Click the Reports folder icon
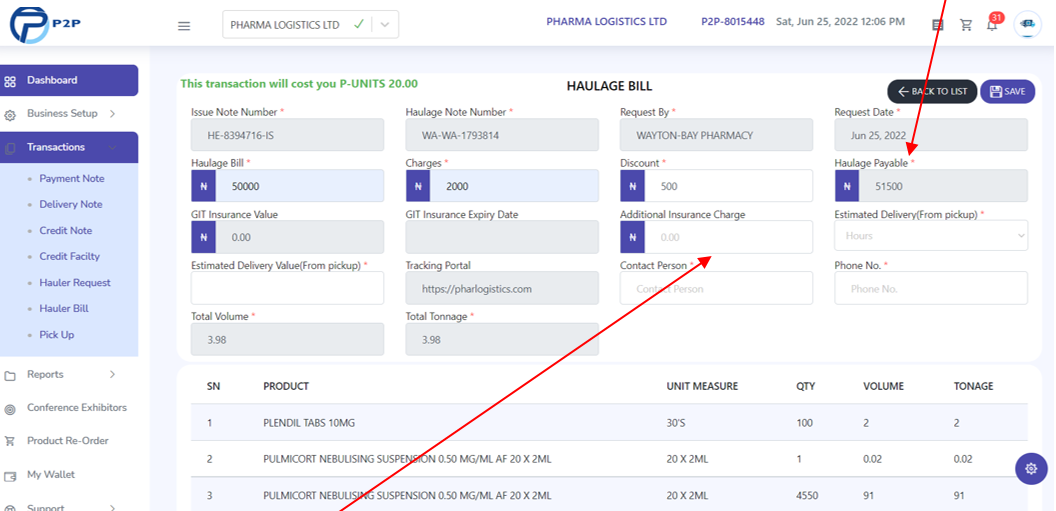 10,376
